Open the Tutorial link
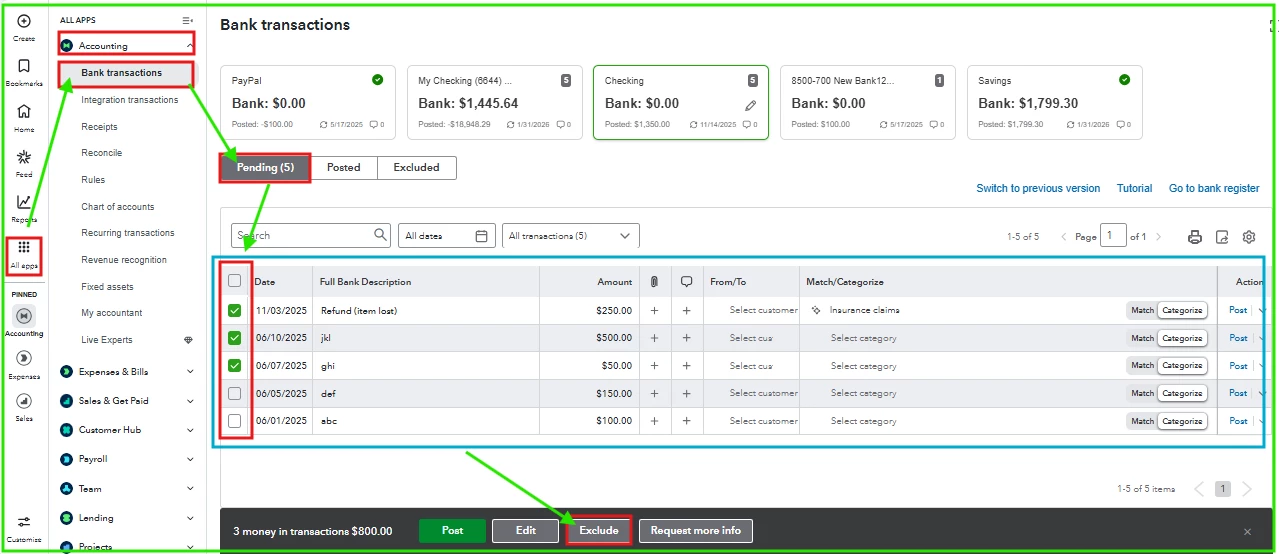This screenshot has width=1279, height=554. pos(1134,188)
